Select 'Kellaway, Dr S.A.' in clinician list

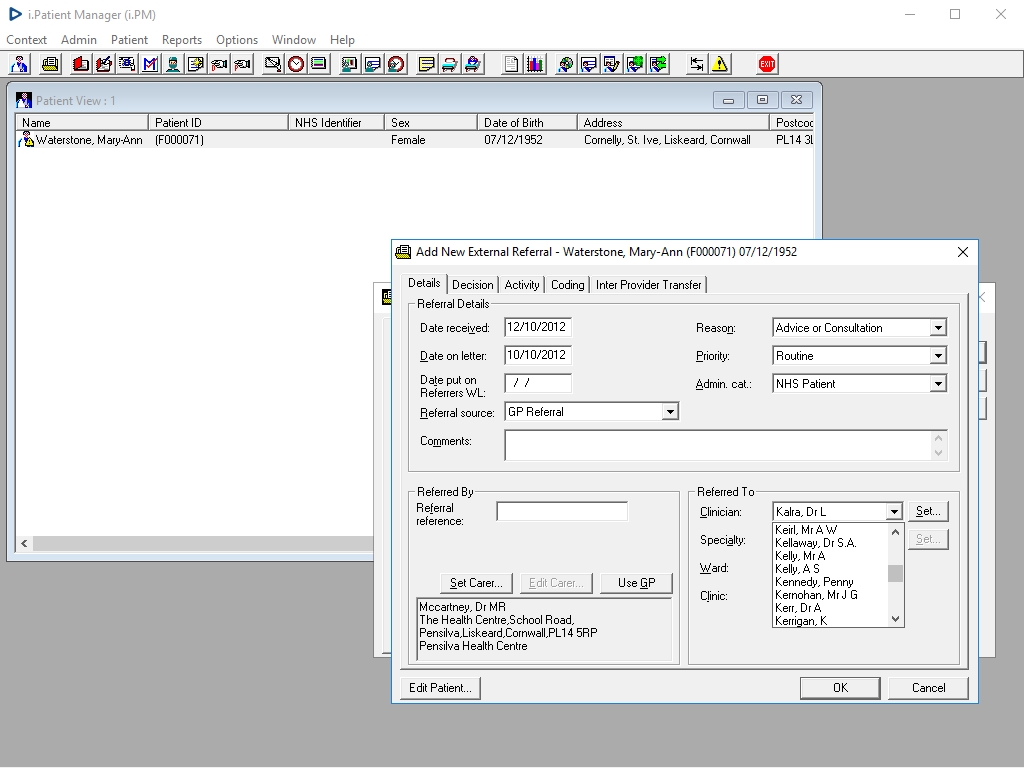tap(830, 543)
